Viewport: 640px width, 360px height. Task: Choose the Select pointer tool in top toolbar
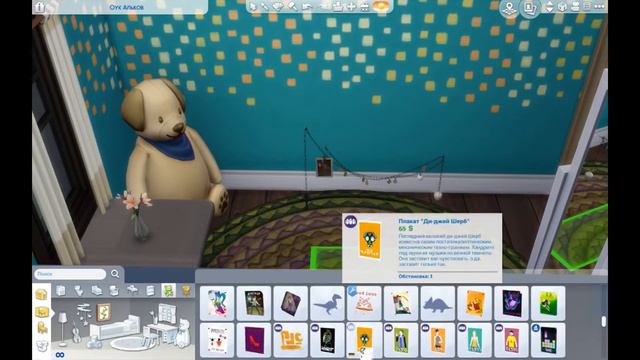[x=253, y=7]
